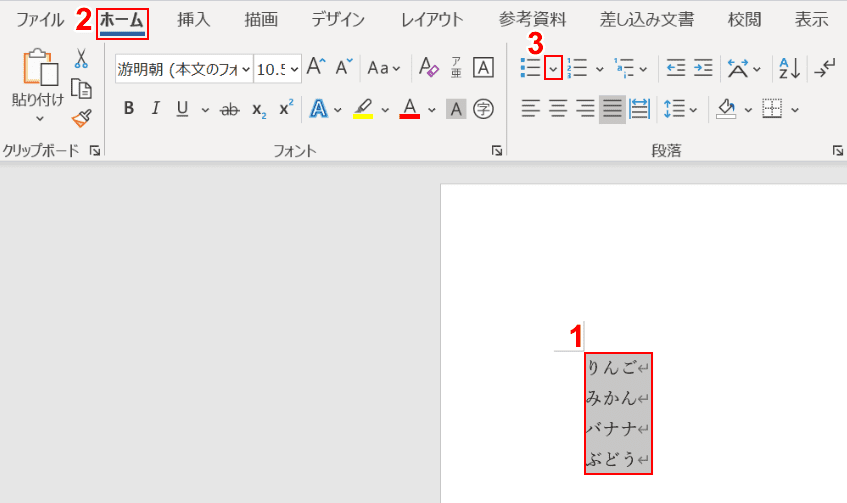Switch to the デザイン tab

pyautogui.click(x=338, y=20)
